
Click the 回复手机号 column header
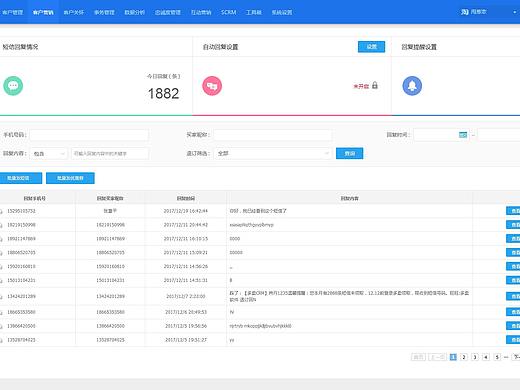(x=35, y=198)
